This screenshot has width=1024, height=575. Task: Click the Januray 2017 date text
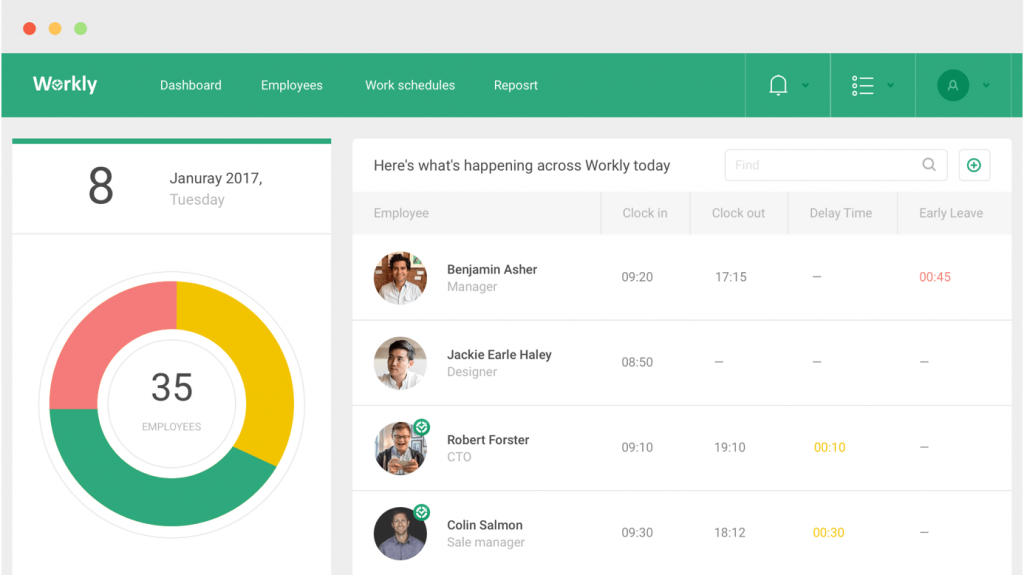click(216, 178)
